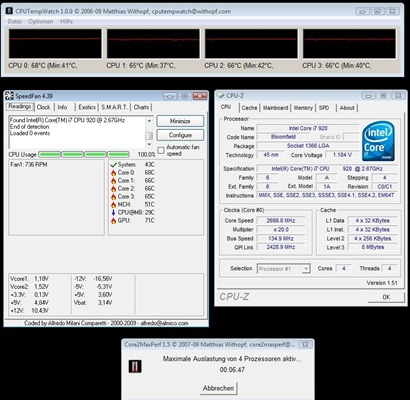
Task: Click the flame icon beside MCH
Action: click(x=113, y=205)
